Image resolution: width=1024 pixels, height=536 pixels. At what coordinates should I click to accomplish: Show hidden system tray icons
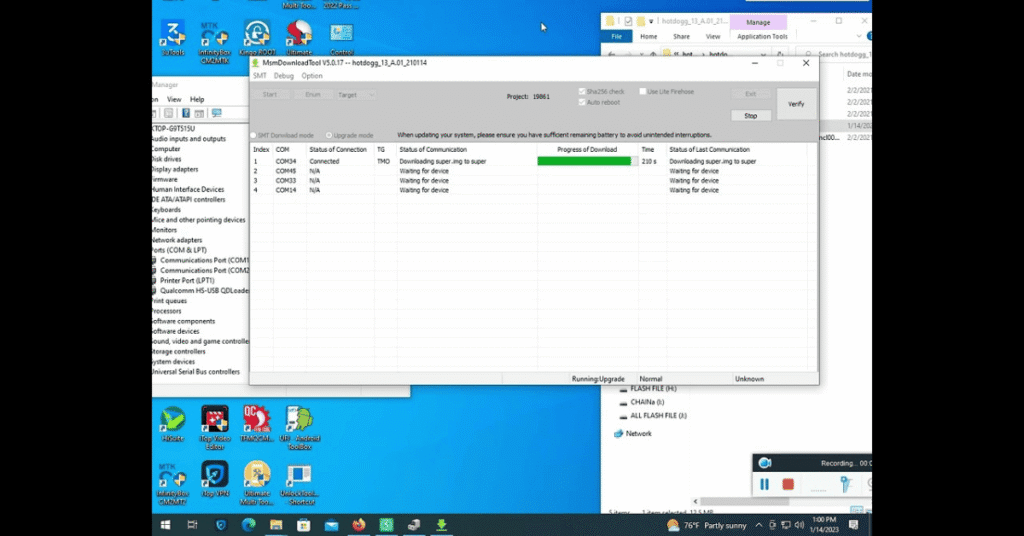click(758, 525)
